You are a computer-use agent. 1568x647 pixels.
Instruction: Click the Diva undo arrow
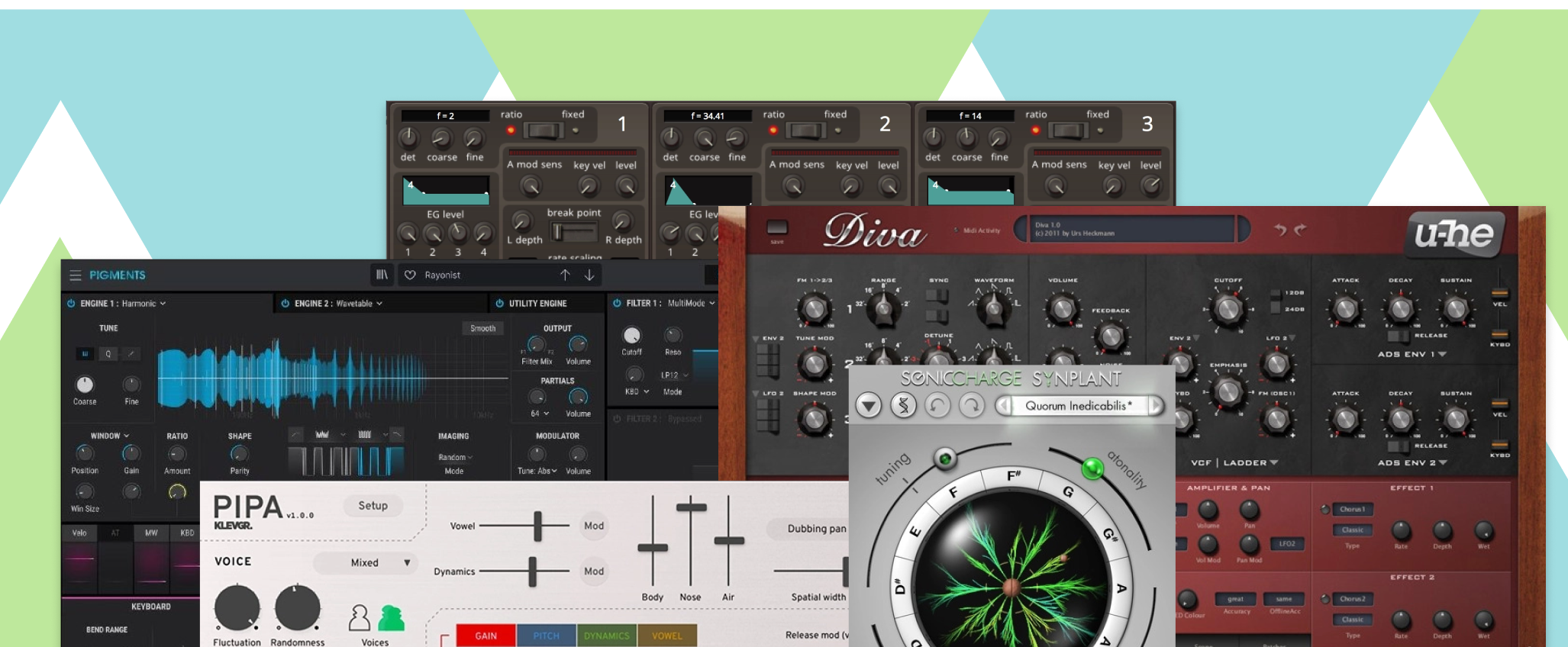click(x=1279, y=229)
